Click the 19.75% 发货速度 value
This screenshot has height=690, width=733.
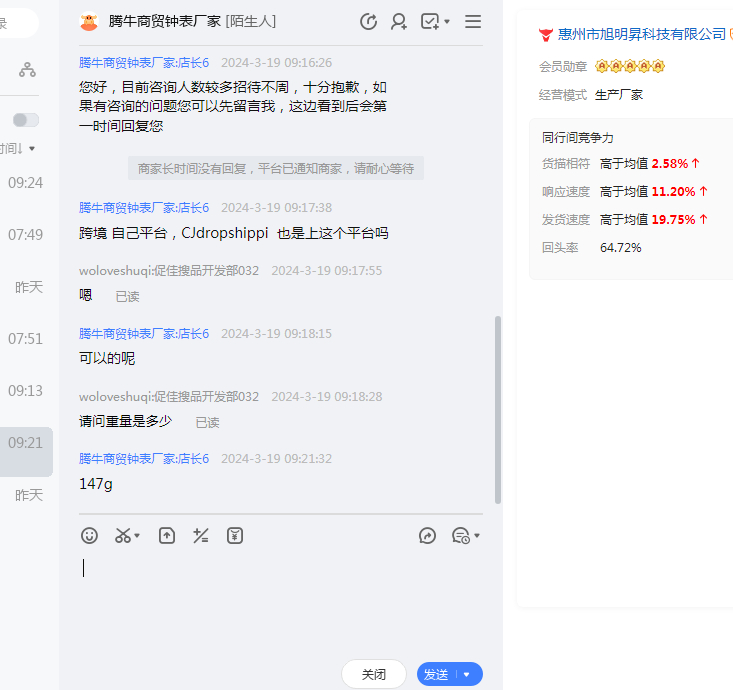click(673, 220)
